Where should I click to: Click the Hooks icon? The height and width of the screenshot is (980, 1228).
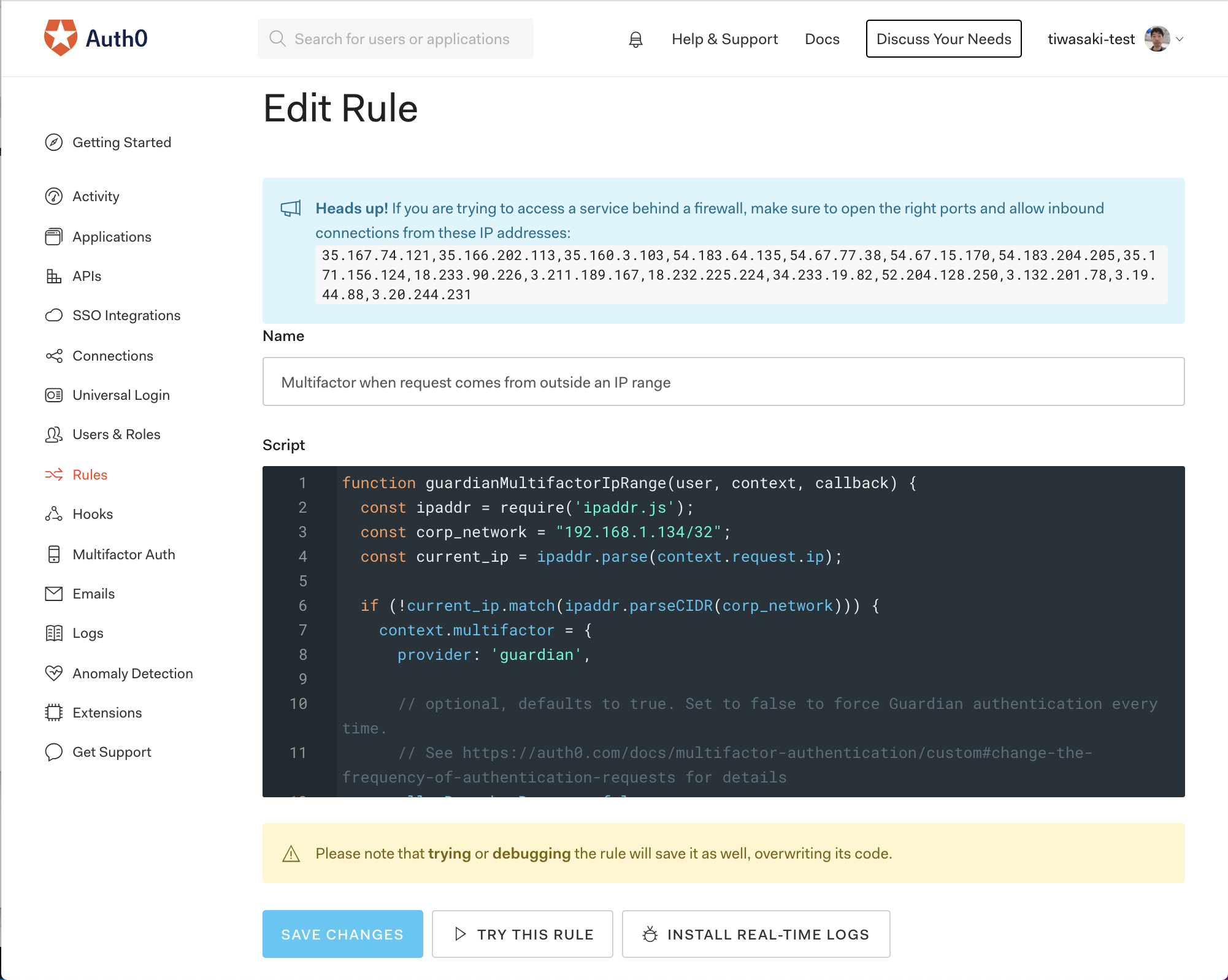click(x=54, y=514)
